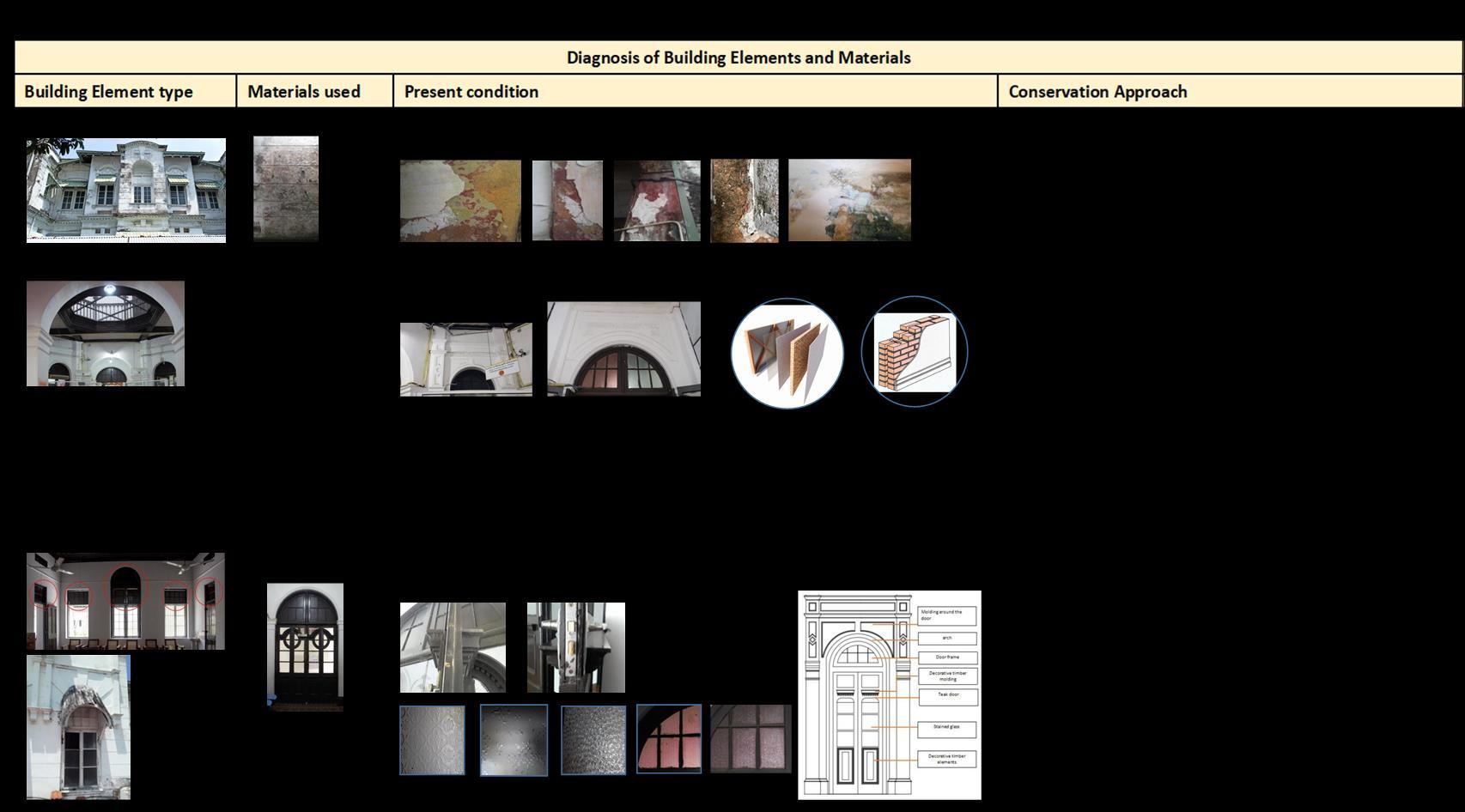This screenshot has height=812, width=1465.
Task: Select the diamond-patterned glass texture sample
Action: 432,741
